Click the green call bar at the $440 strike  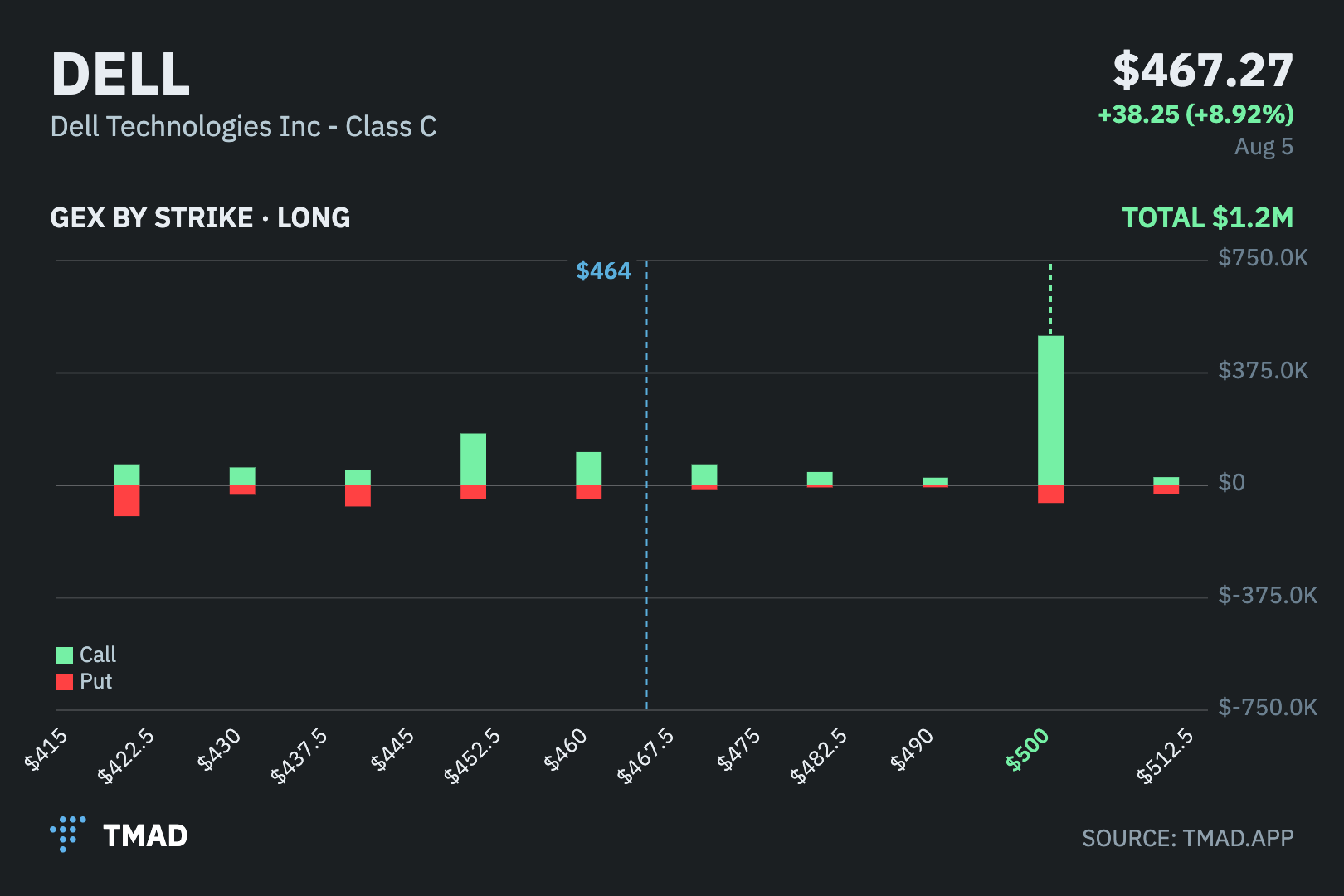(x=358, y=478)
